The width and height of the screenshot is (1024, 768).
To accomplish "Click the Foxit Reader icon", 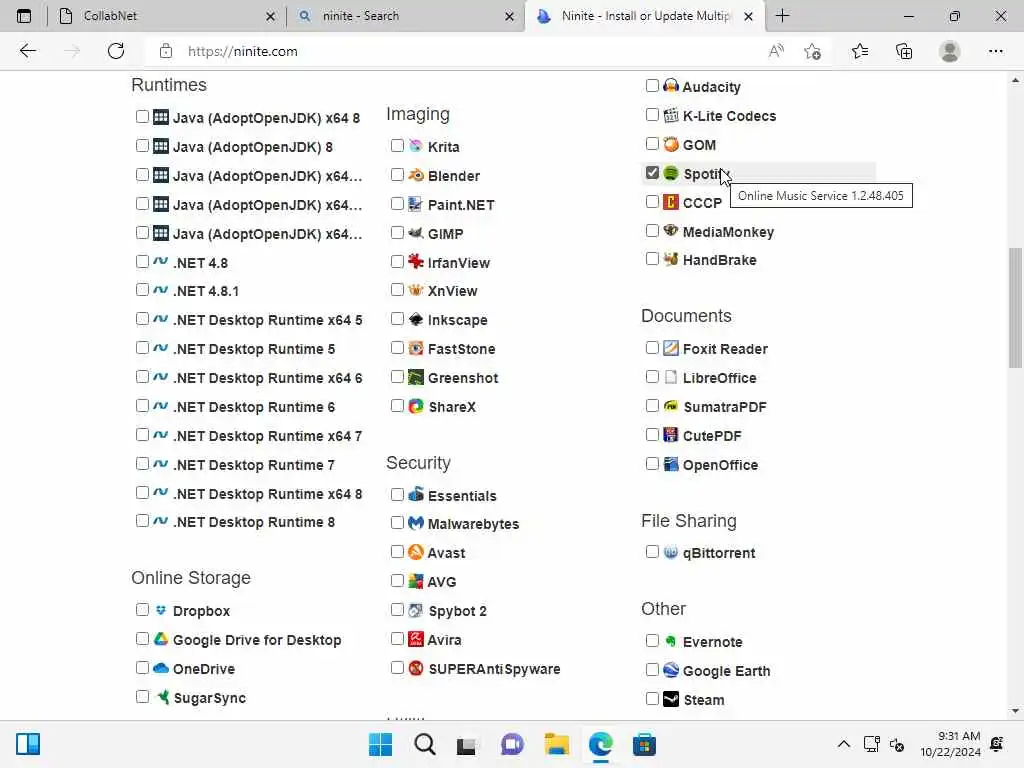I will (671, 348).
